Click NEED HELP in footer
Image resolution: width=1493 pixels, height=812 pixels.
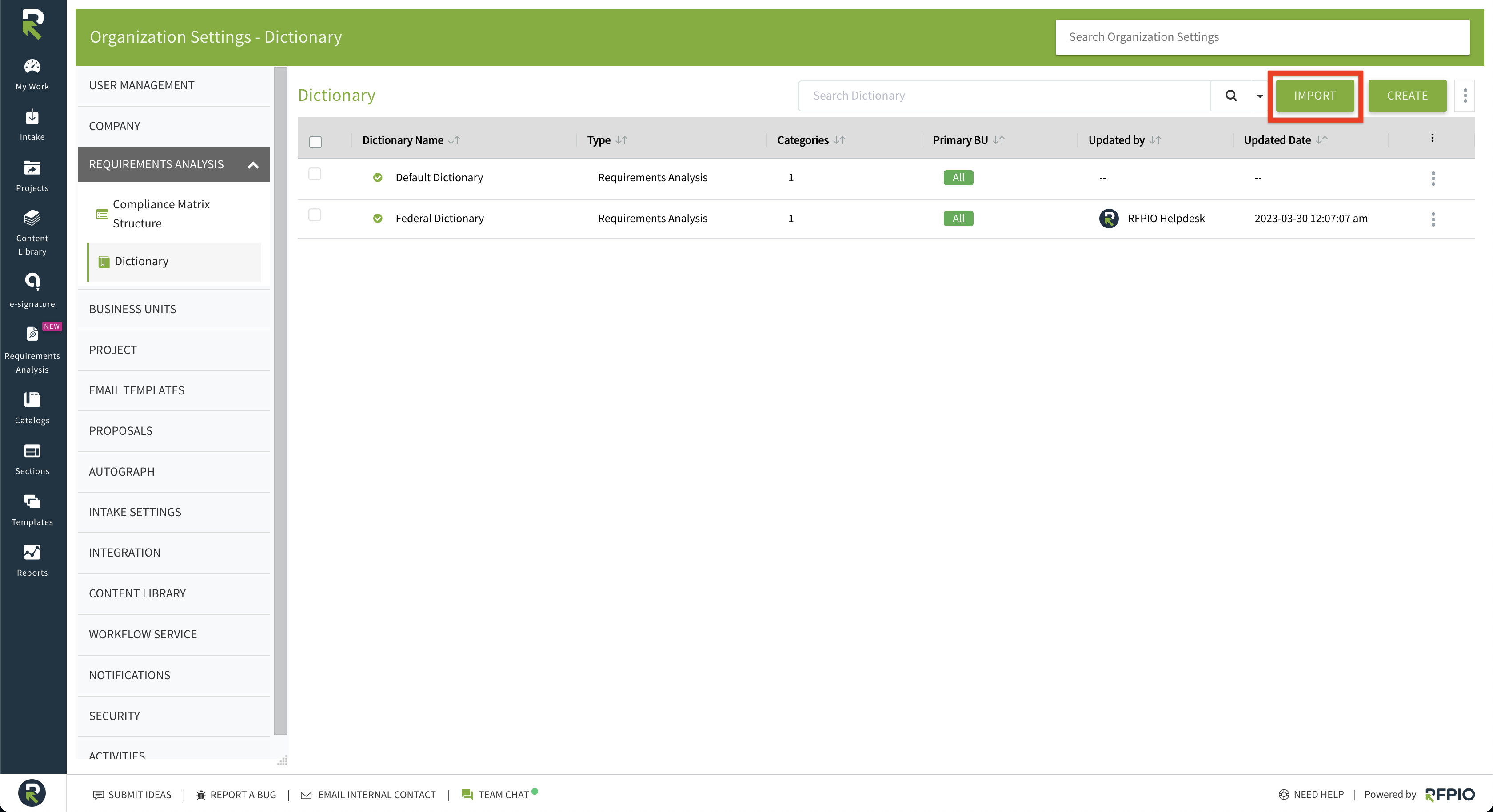[x=1311, y=795]
